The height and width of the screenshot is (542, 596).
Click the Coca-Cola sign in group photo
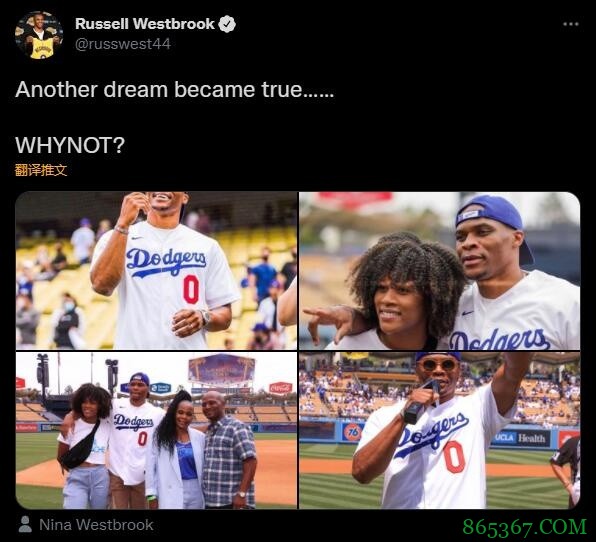point(281,388)
